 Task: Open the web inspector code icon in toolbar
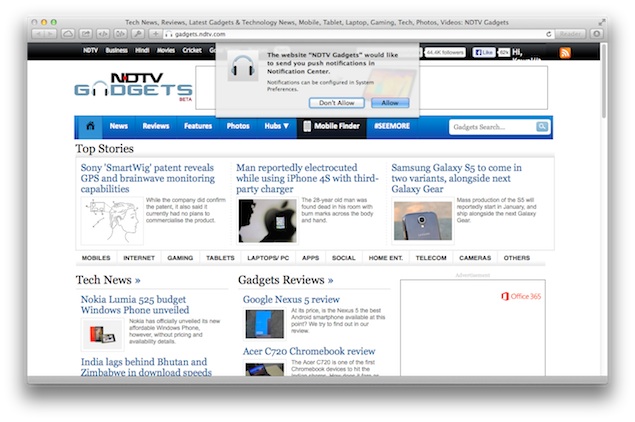pyautogui.click(x=103, y=34)
